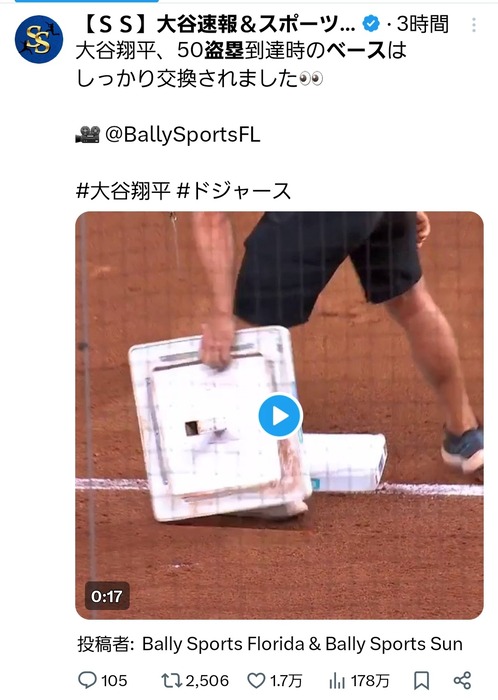Open hashtag #ドジャース
The height and width of the screenshot is (700, 498).
click(234, 191)
